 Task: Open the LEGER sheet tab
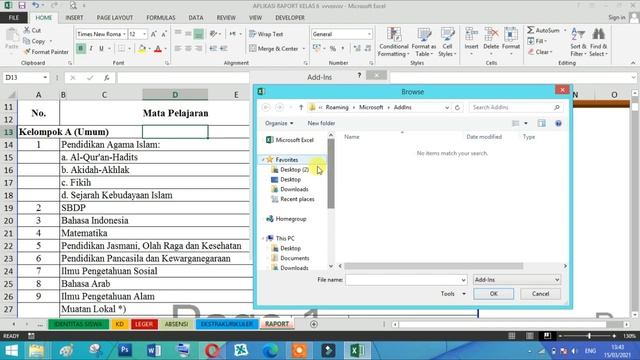coord(144,324)
